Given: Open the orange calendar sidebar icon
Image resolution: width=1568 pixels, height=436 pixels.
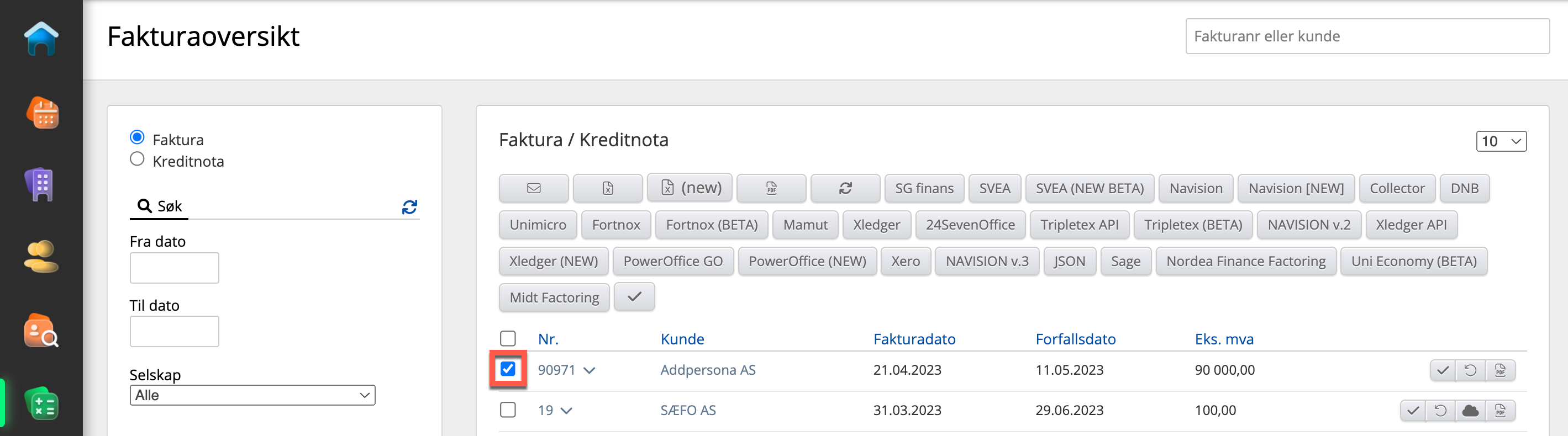Looking at the screenshot, I should [42, 113].
